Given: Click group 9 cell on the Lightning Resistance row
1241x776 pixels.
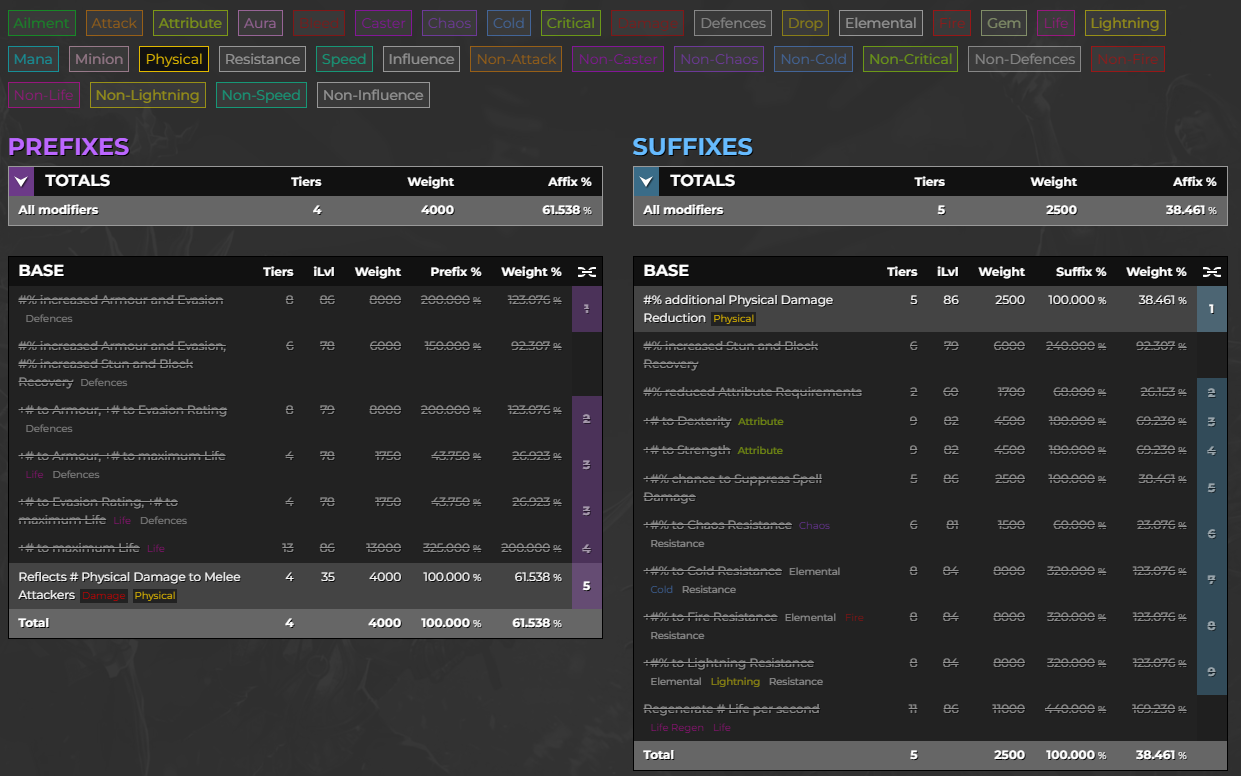Looking at the screenshot, I should pyautogui.click(x=1212, y=672).
